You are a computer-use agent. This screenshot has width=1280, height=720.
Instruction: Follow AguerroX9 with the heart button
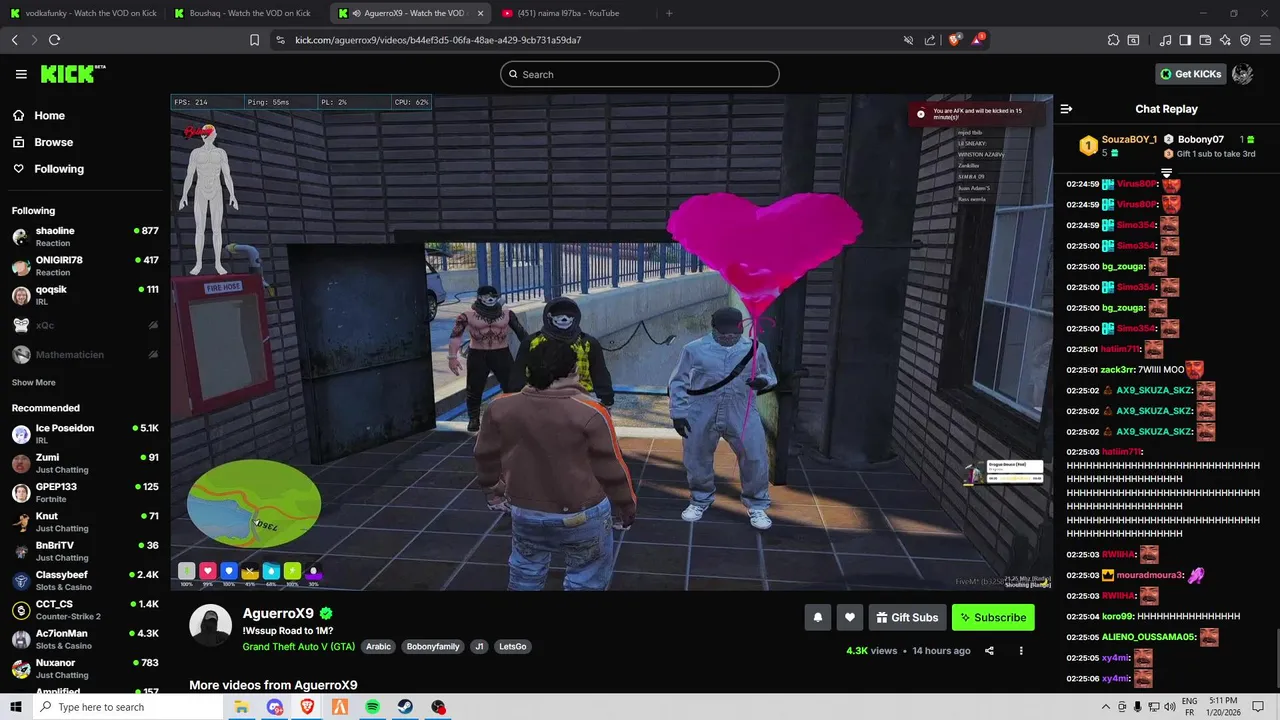[850, 617]
